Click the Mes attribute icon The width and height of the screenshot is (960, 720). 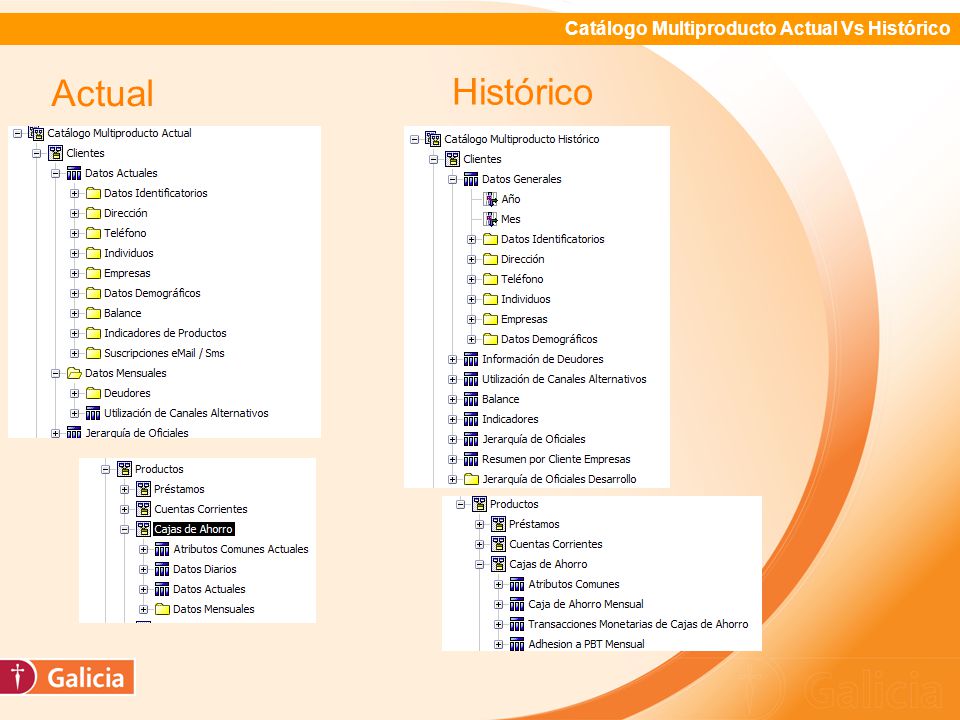pos(490,219)
